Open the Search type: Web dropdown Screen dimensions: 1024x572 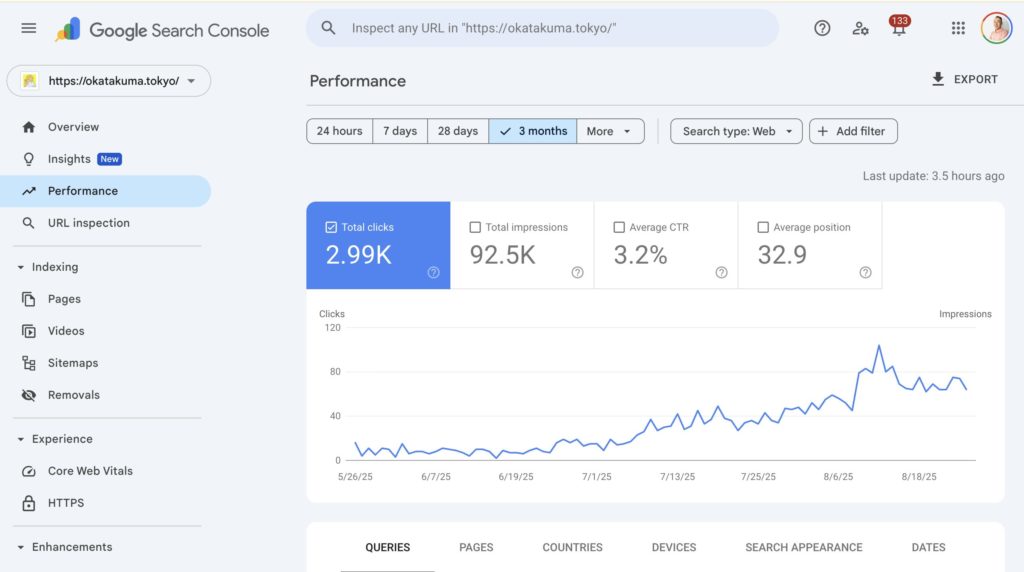[736, 131]
